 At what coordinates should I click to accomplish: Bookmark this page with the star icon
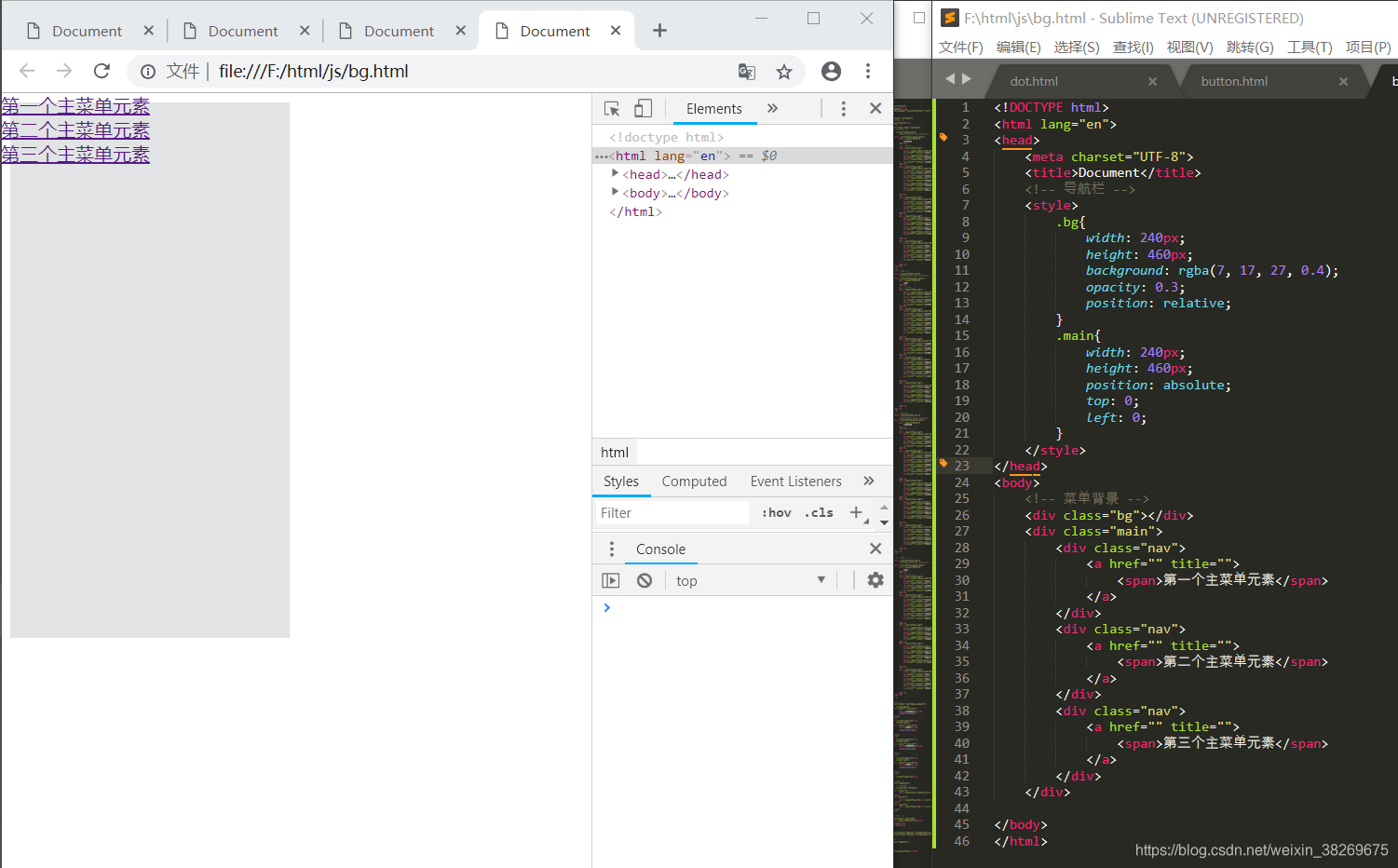tap(784, 72)
